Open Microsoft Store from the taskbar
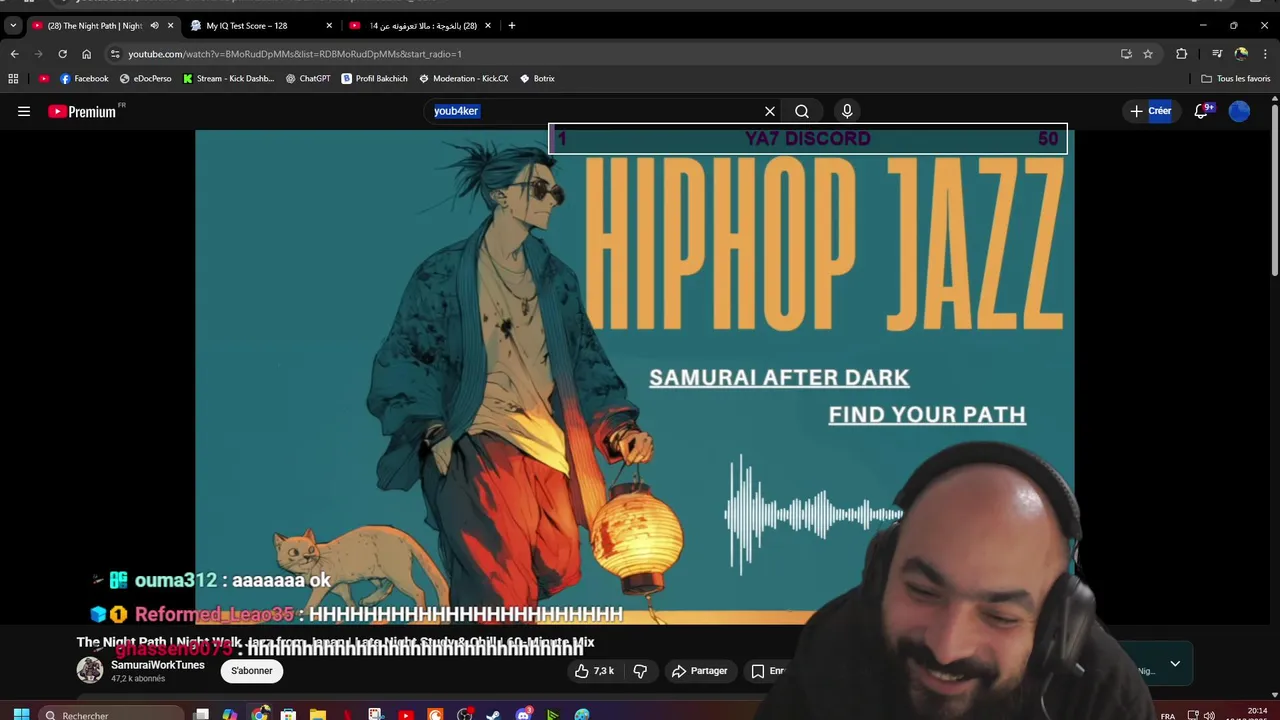1280x720 pixels. click(x=288, y=714)
